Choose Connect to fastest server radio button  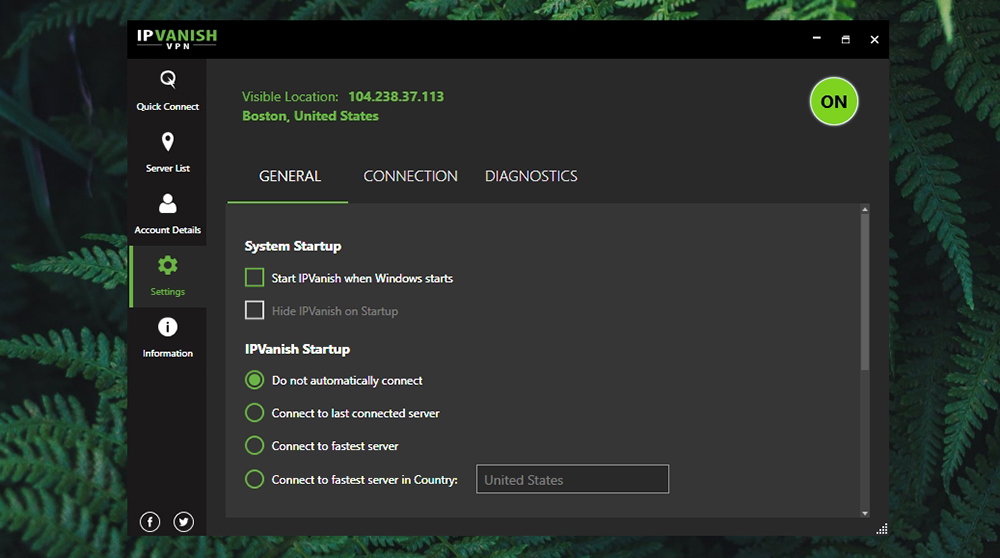point(254,445)
